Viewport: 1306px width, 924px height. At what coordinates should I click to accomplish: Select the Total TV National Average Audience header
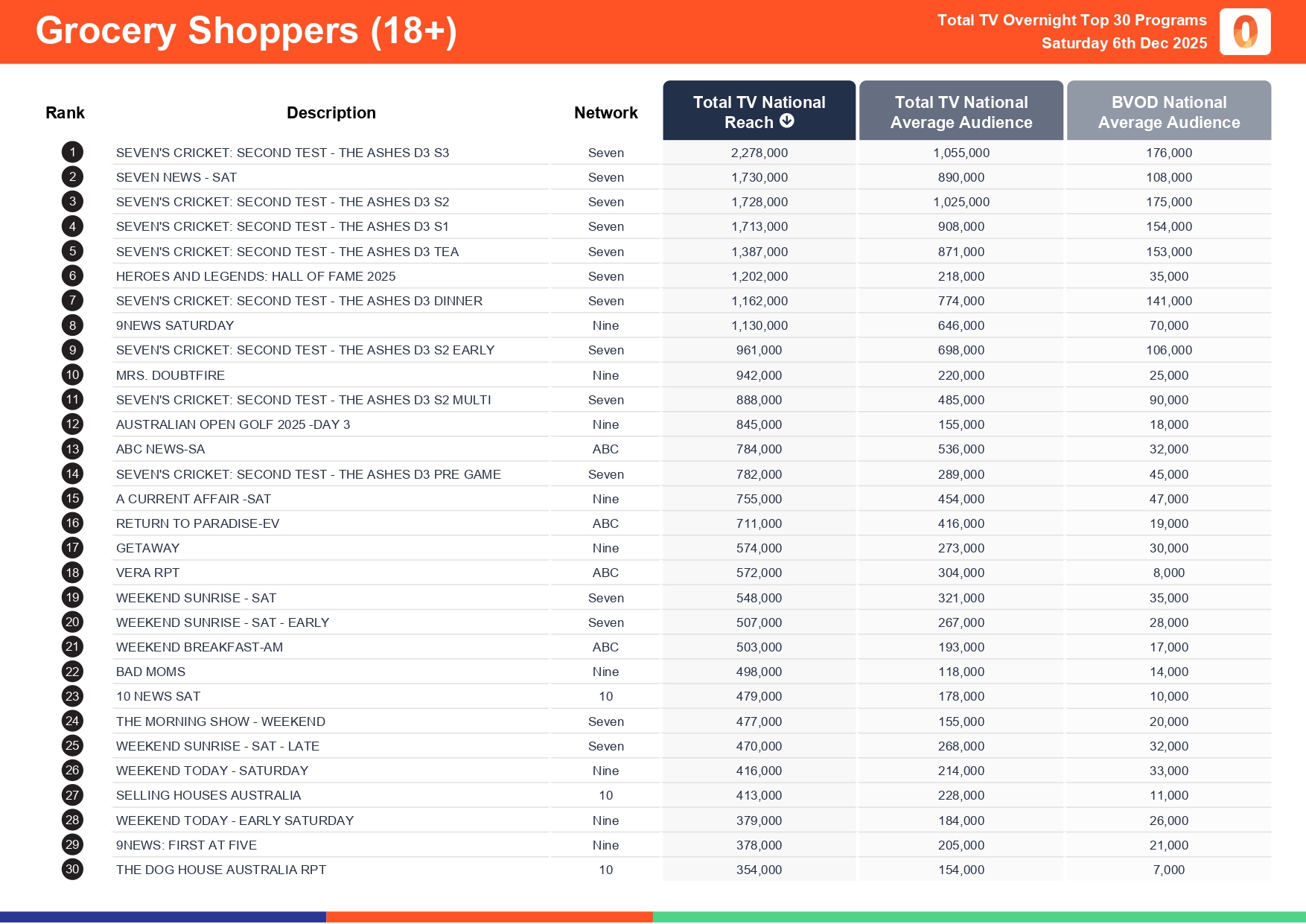(961, 112)
